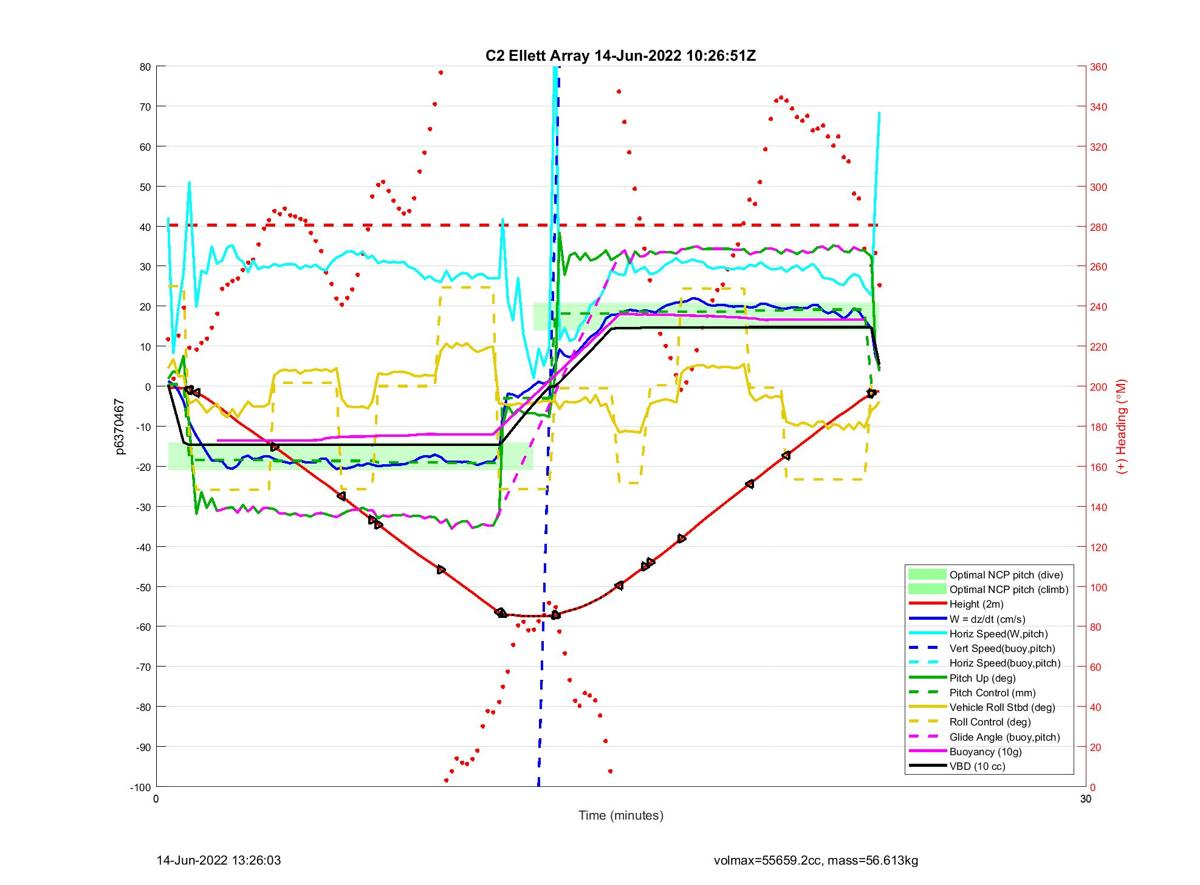Click the left axis tick label -30
This screenshot has width=1200, height=885.
142,507
